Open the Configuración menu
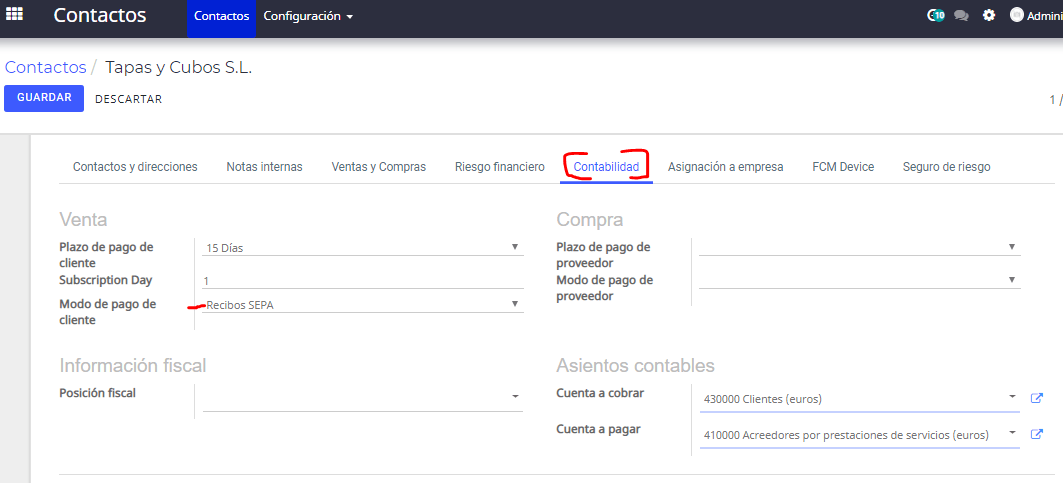Viewport: 1063px width, 483px height. click(x=308, y=16)
